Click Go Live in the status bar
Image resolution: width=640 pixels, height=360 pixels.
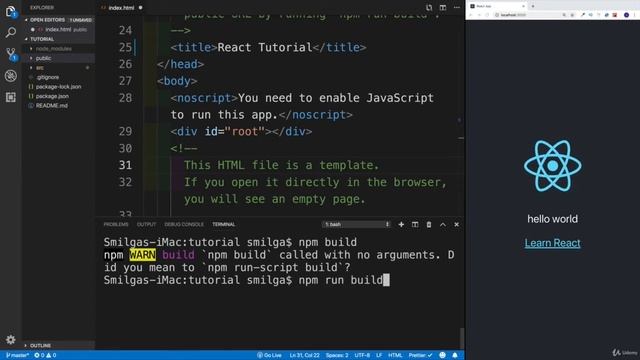click(x=269, y=356)
